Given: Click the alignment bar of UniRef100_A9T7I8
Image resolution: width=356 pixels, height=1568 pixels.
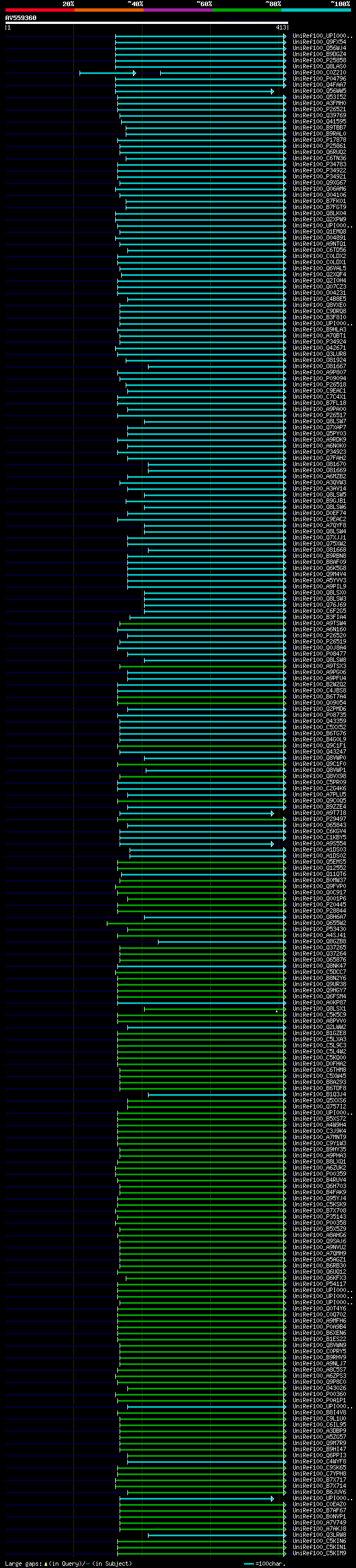Looking at the screenshot, I should click(x=196, y=813).
